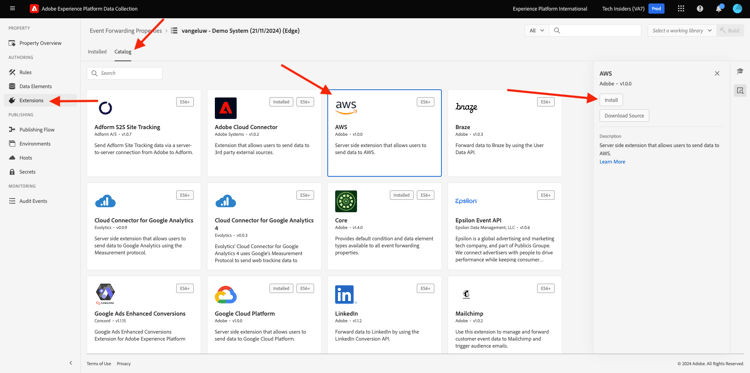Click Installed badge on Adobe Cloud Connector
The width and height of the screenshot is (750, 373).
click(x=281, y=102)
